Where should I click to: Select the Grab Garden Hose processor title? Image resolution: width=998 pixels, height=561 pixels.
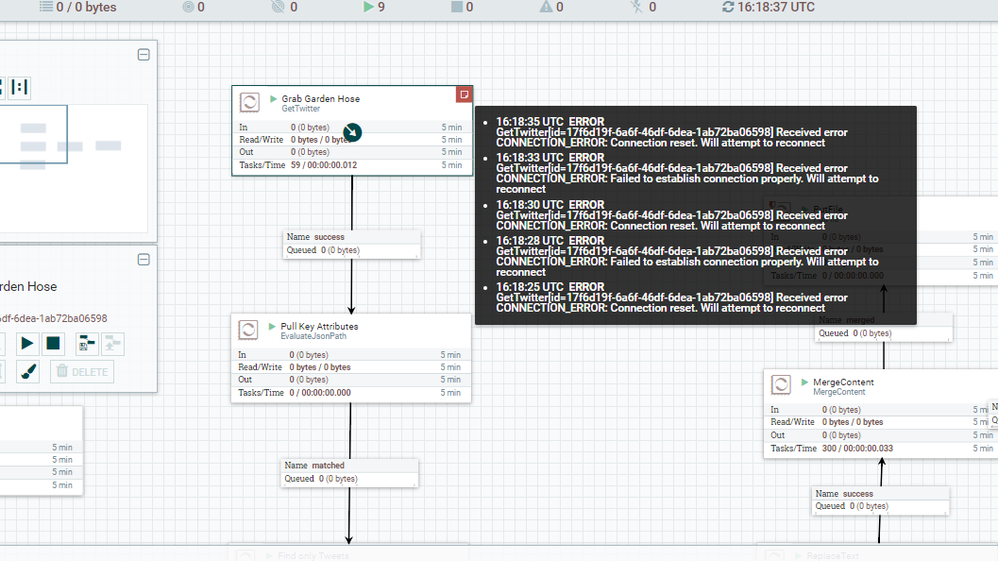(320, 99)
